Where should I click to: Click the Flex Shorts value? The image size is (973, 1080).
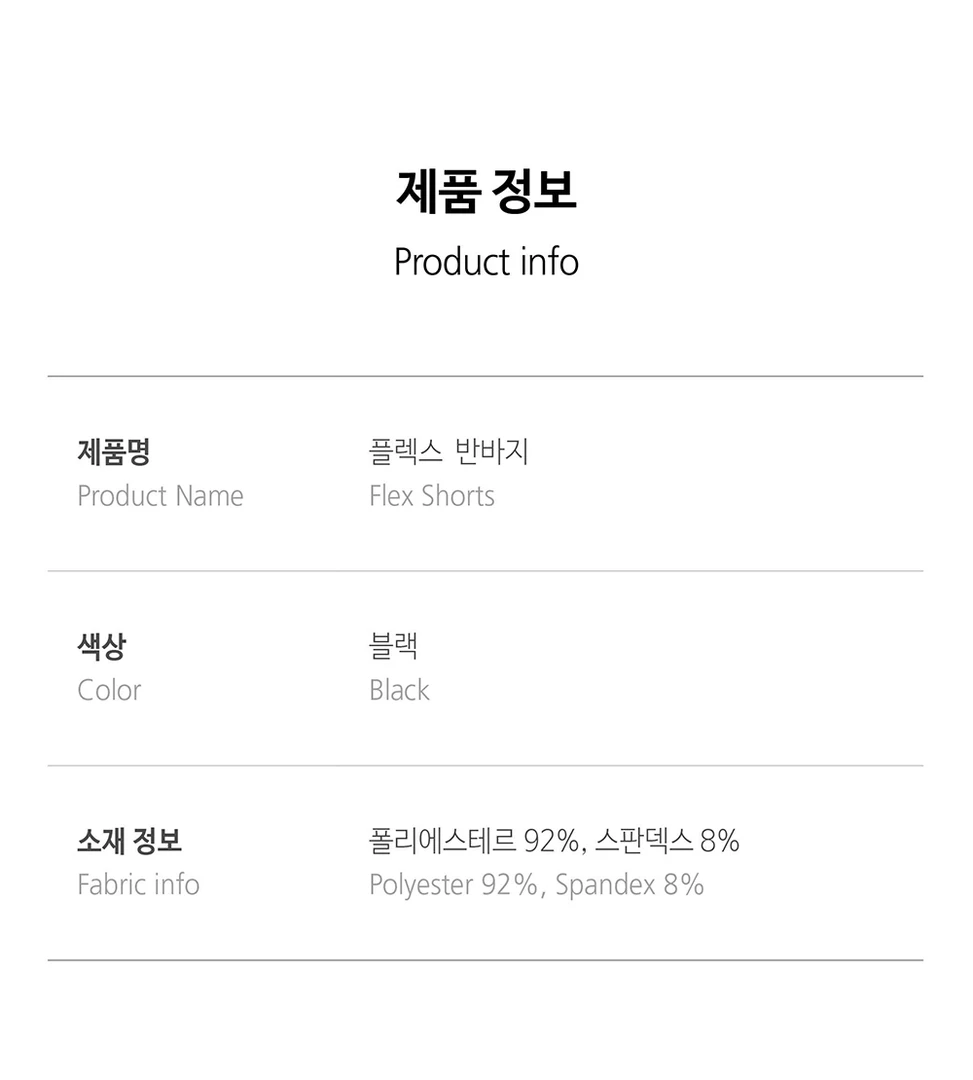(432, 496)
